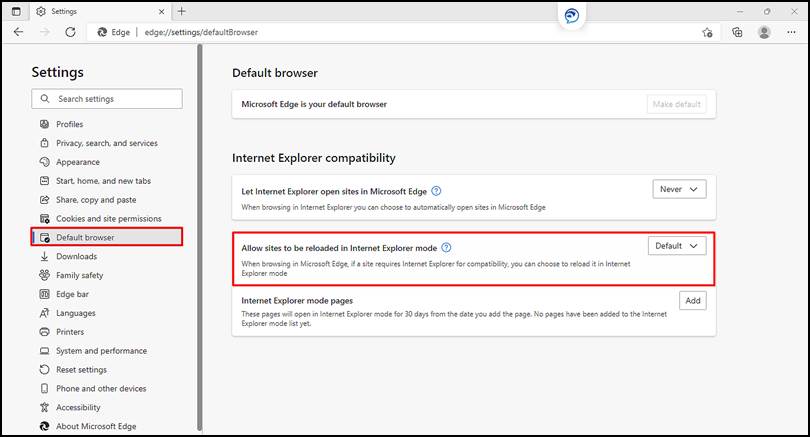Expand the Never dropdown
Screen dimensions: 810x437
pos(679,189)
